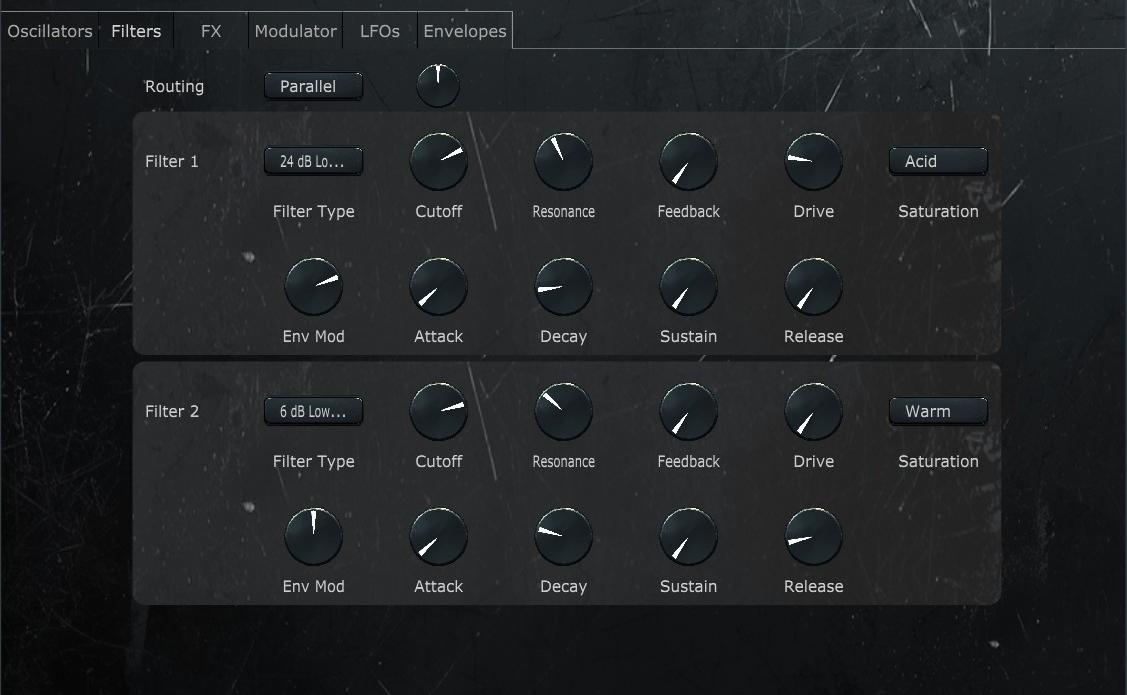This screenshot has height=695, width=1127.
Task: Click Filter 1's Resonance knob
Action: coord(563,160)
